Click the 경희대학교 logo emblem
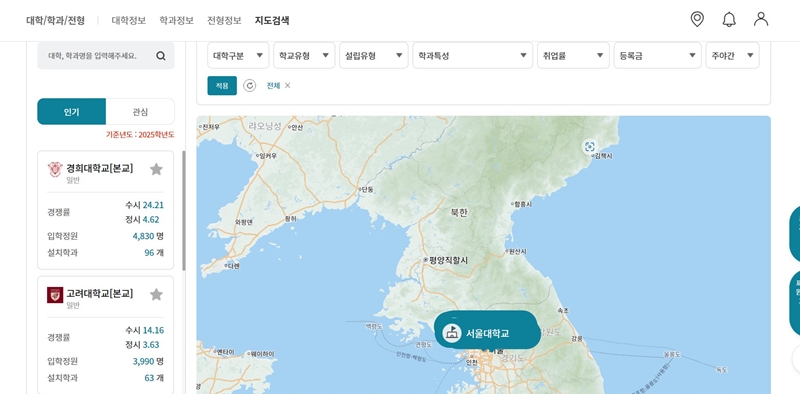Screen dimensions: 800x394 pyautogui.click(x=55, y=169)
